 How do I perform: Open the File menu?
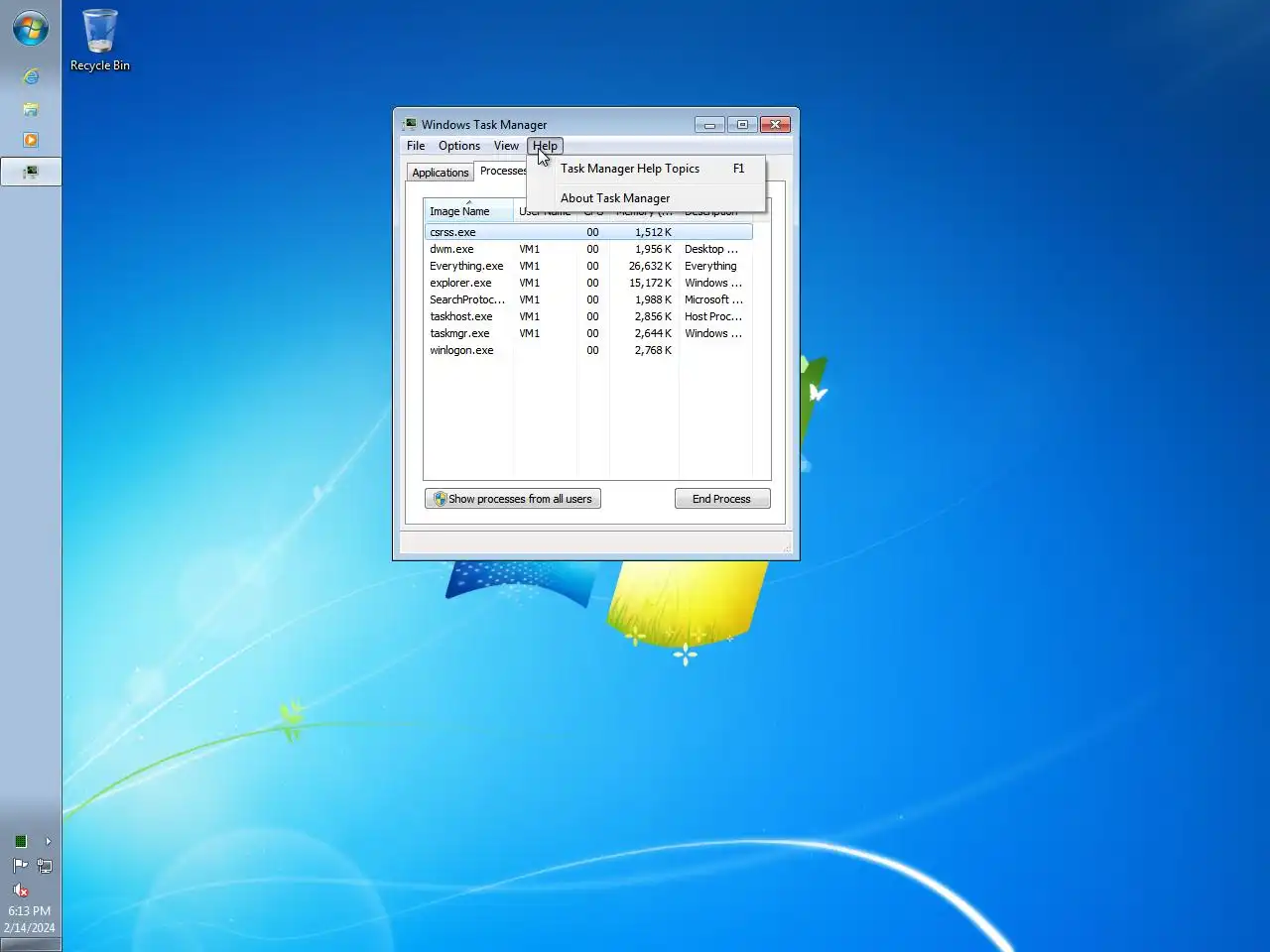point(416,146)
